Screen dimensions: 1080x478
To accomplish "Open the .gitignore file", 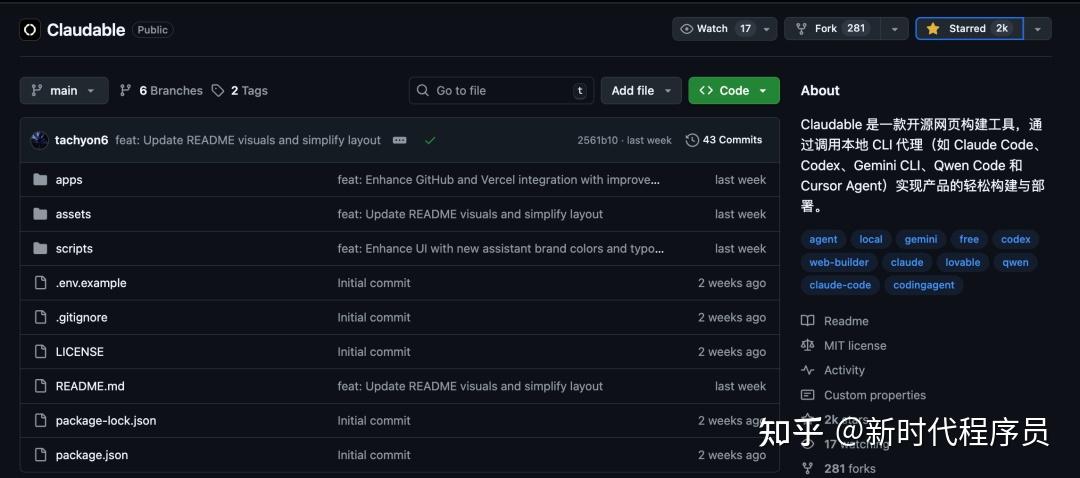I will [81, 318].
